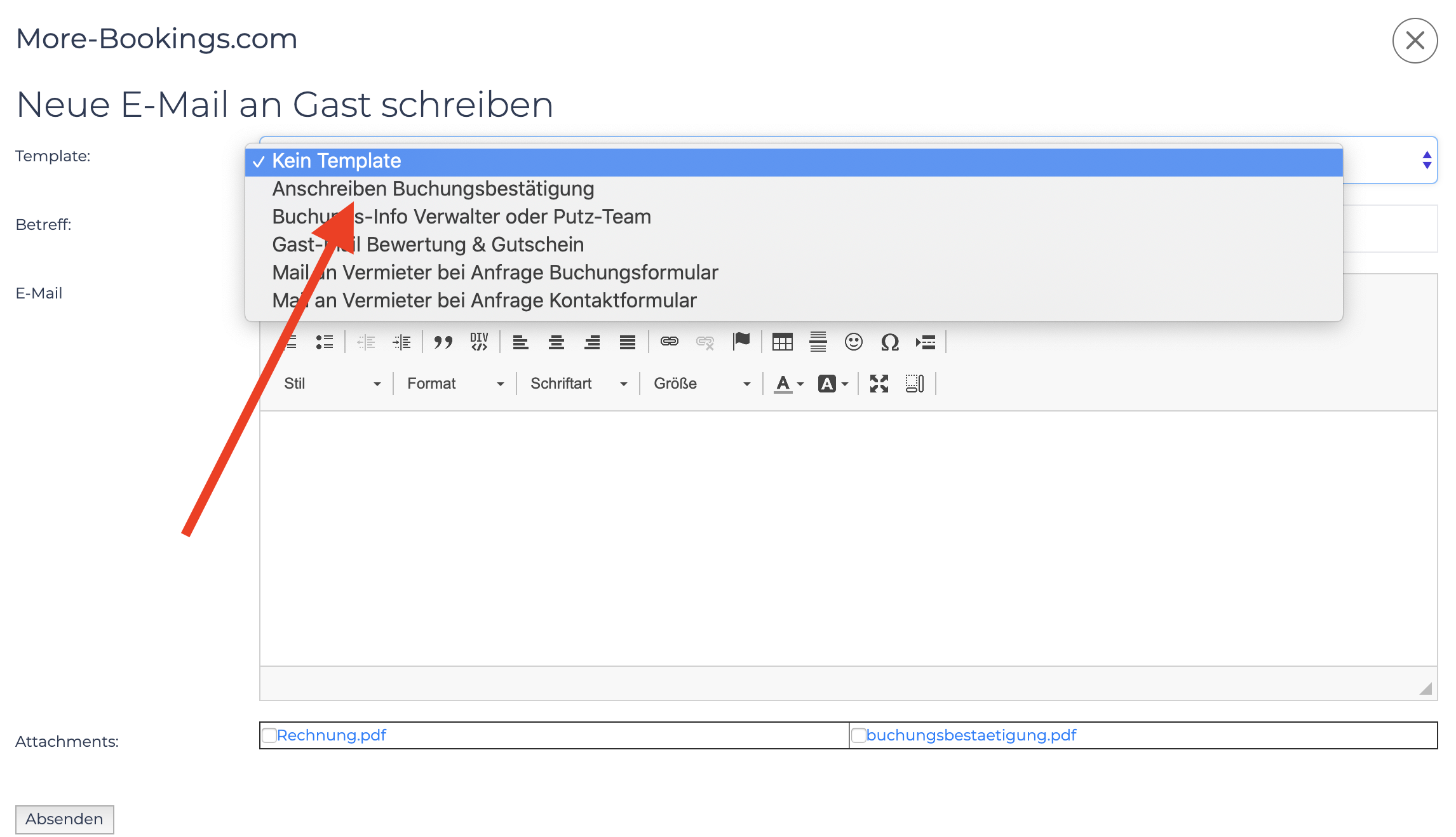
Task: Insert a bulleted list
Action: (325, 342)
